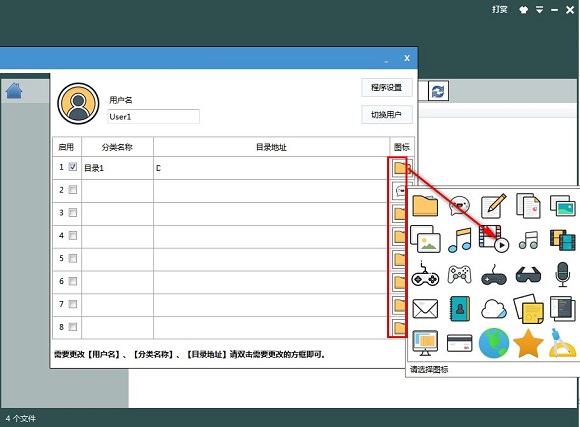The height and width of the screenshot is (427, 580).
Task: Choose the mail envelope icon
Action: point(425,309)
